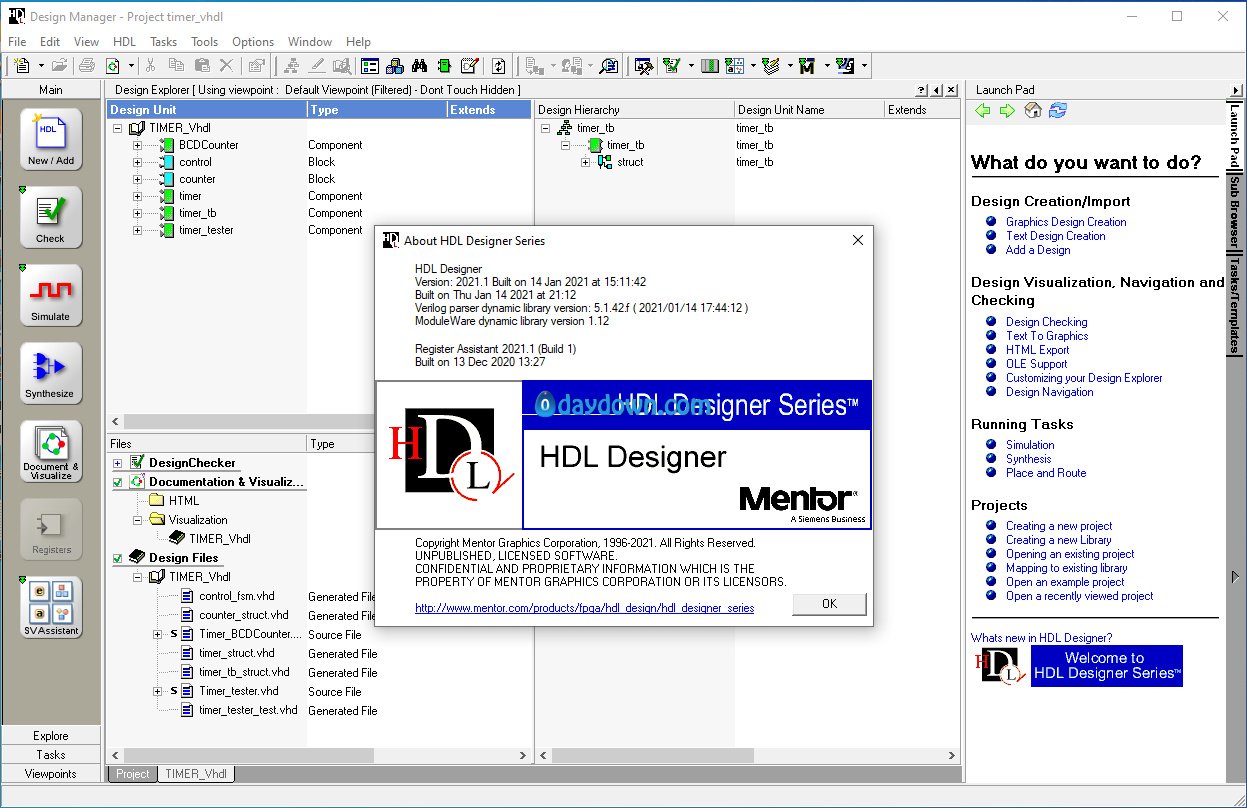Viewport: 1247px width, 808px height.
Task: Expand Timer_tester.vhd source file
Action: pyautogui.click(x=157, y=691)
